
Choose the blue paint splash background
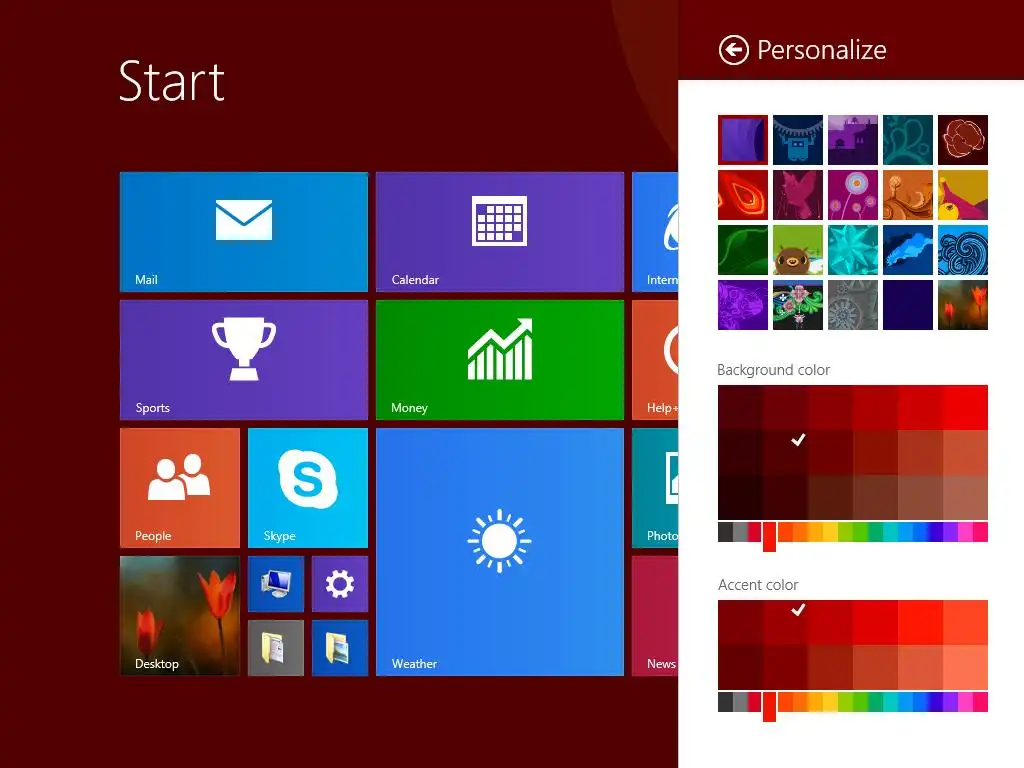[908, 250]
